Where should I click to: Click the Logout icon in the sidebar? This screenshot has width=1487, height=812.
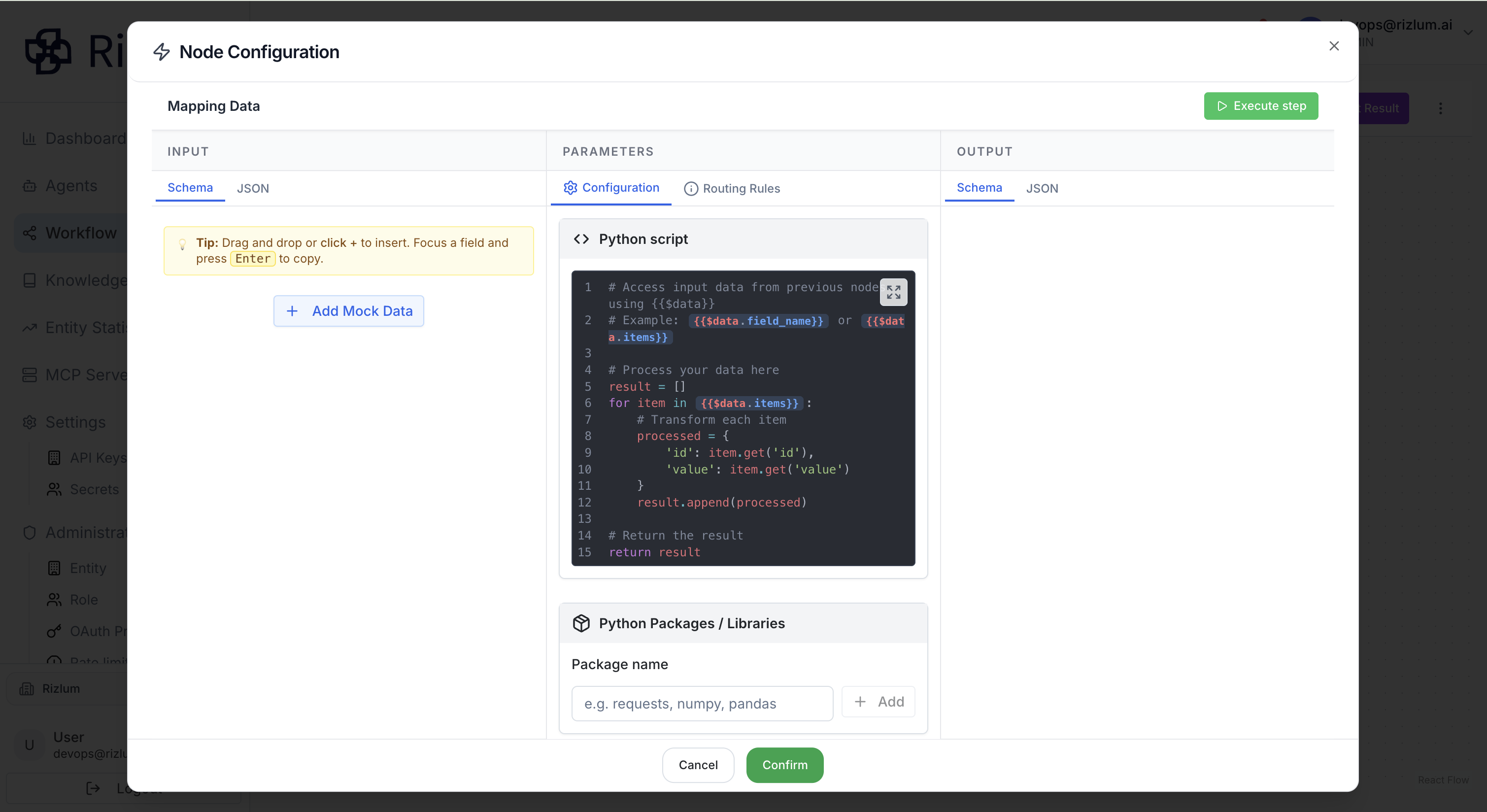(93, 788)
